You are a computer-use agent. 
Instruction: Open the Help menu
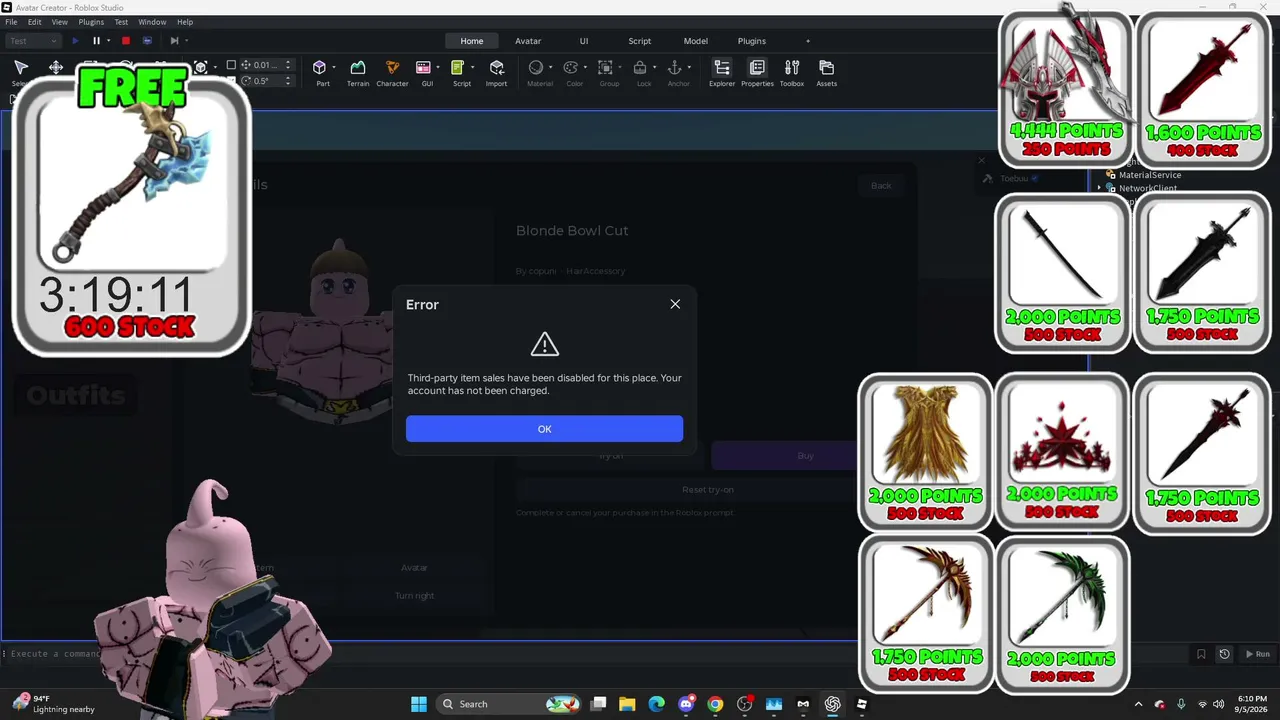pos(185,22)
